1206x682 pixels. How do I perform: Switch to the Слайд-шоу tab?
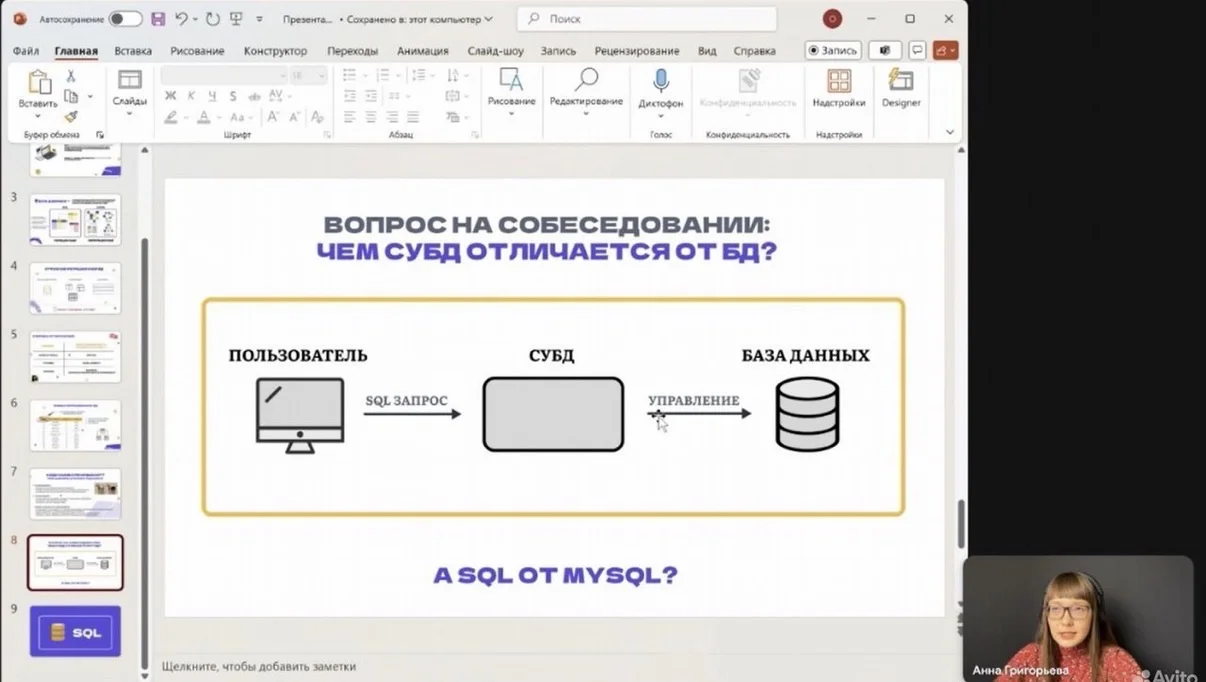point(495,51)
